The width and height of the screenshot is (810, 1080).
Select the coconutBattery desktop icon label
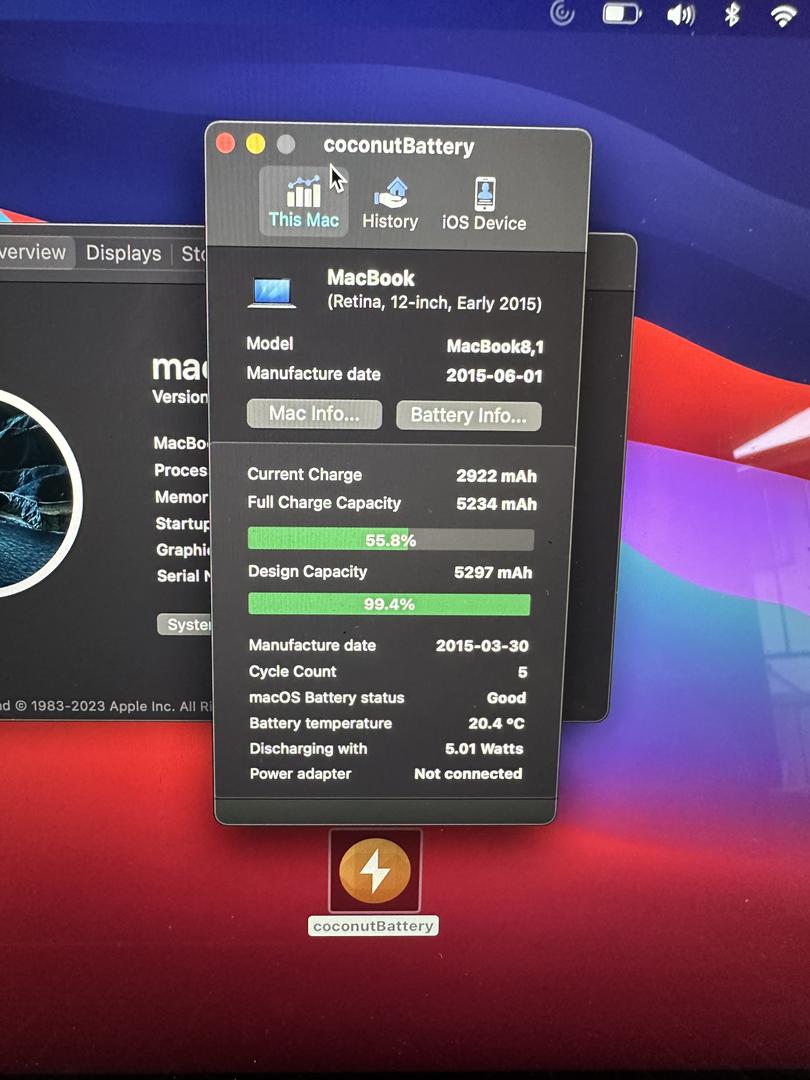click(x=373, y=926)
